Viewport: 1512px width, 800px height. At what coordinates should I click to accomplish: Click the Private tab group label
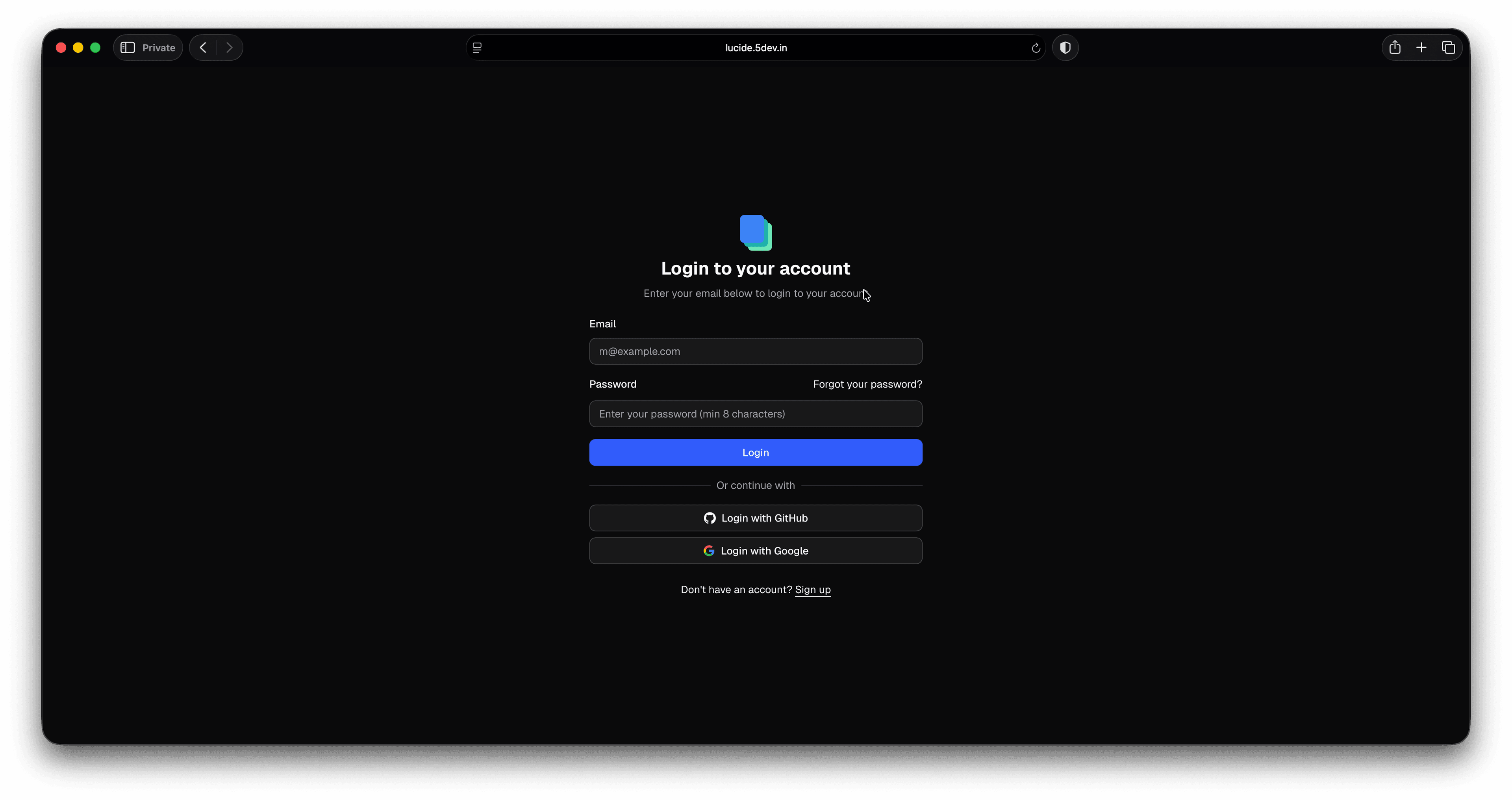pyautogui.click(x=158, y=48)
